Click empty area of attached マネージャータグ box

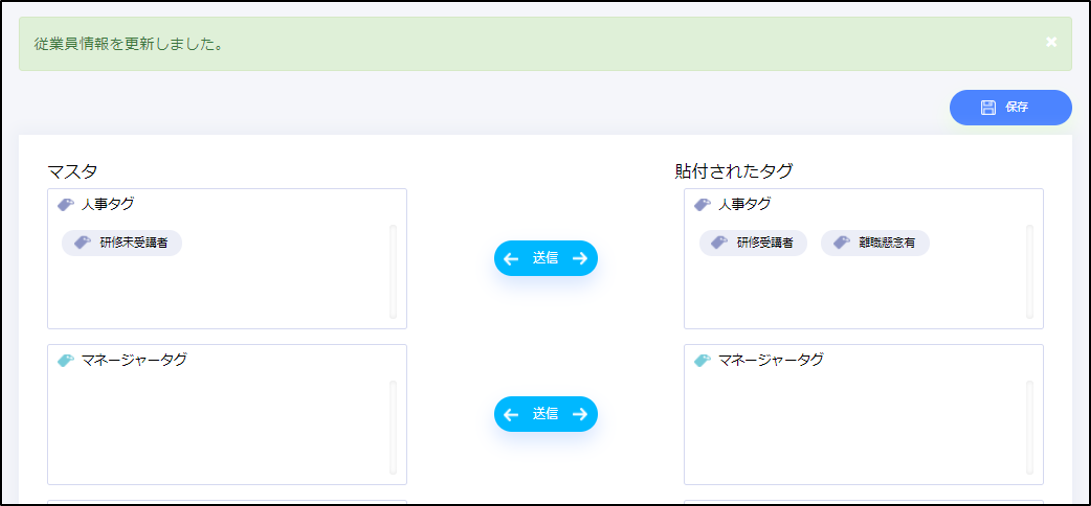point(850,430)
